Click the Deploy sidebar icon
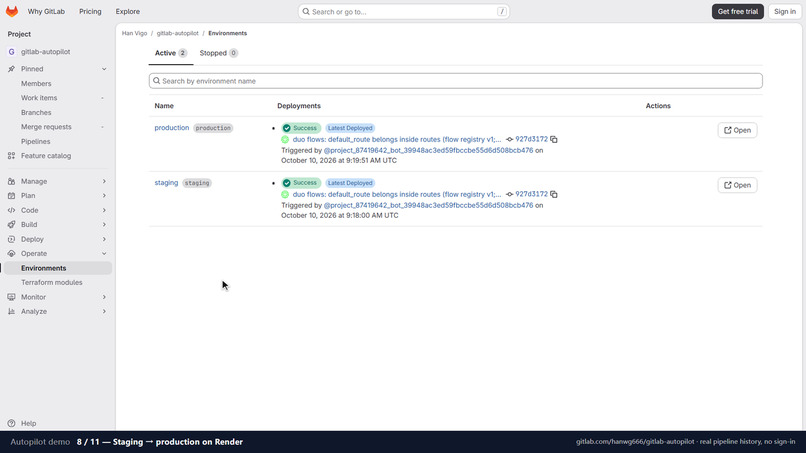This screenshot has height=453, width=806. coord(11,239)
